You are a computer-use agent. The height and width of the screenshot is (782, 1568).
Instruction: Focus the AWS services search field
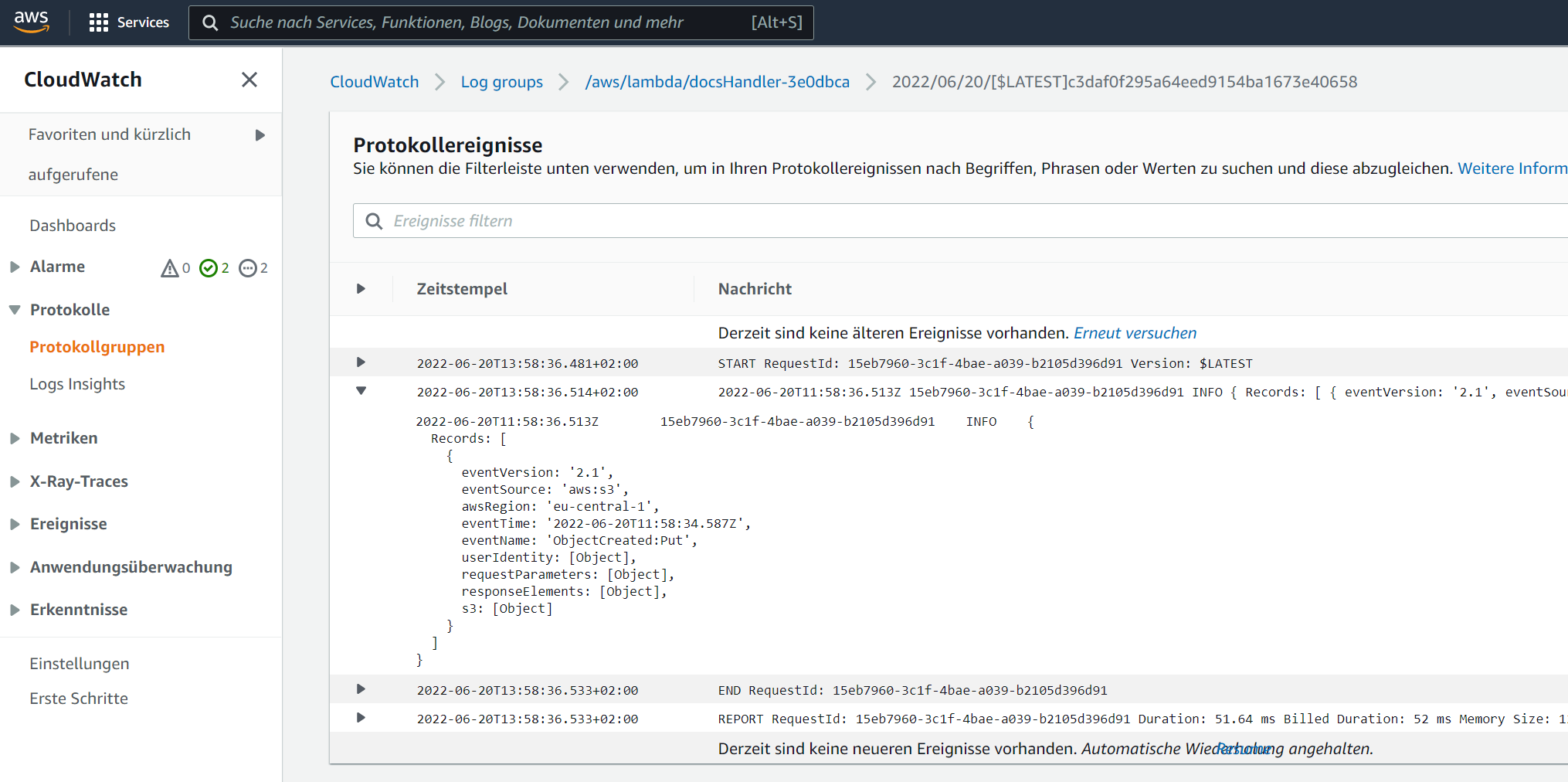(x=501, y=22)
